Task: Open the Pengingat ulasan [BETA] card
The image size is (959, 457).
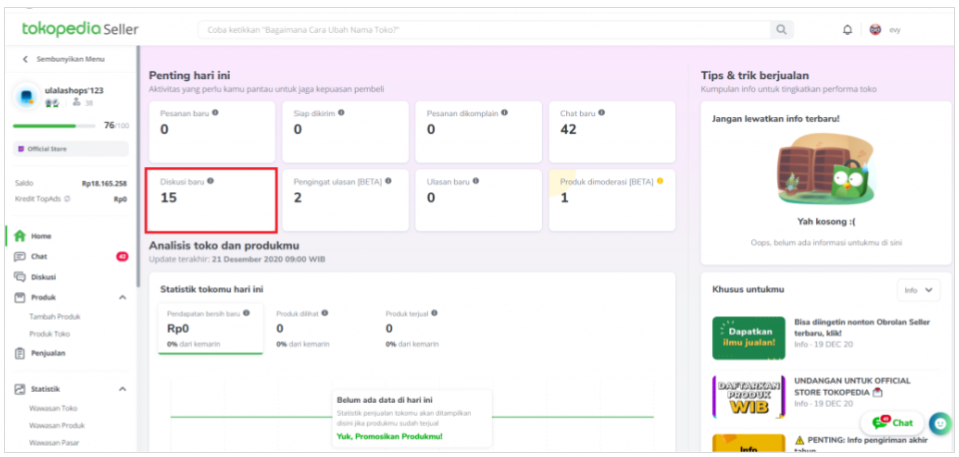Action: [345, 200]
